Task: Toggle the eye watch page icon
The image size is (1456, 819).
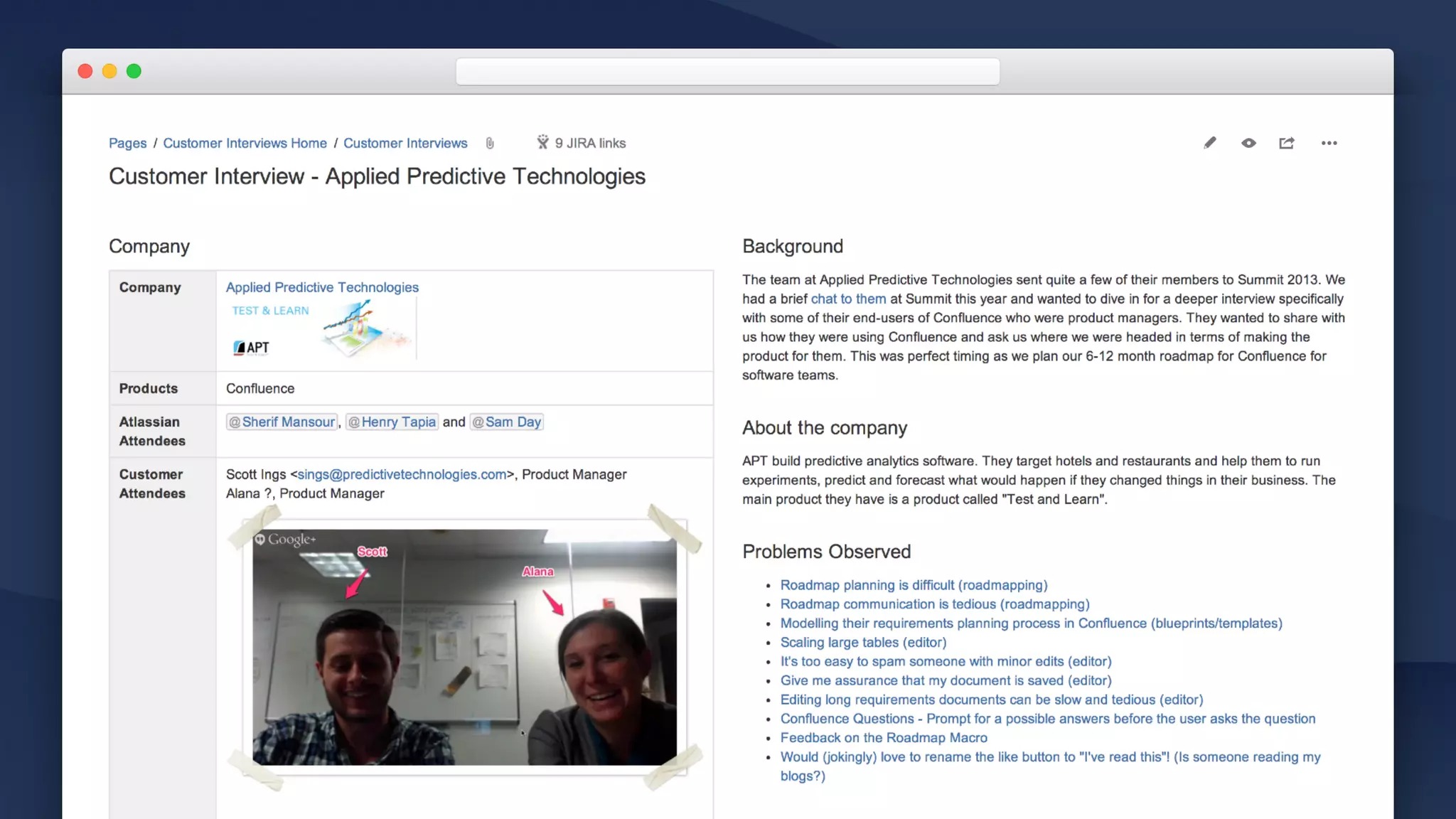Action: click(1248, 143)
